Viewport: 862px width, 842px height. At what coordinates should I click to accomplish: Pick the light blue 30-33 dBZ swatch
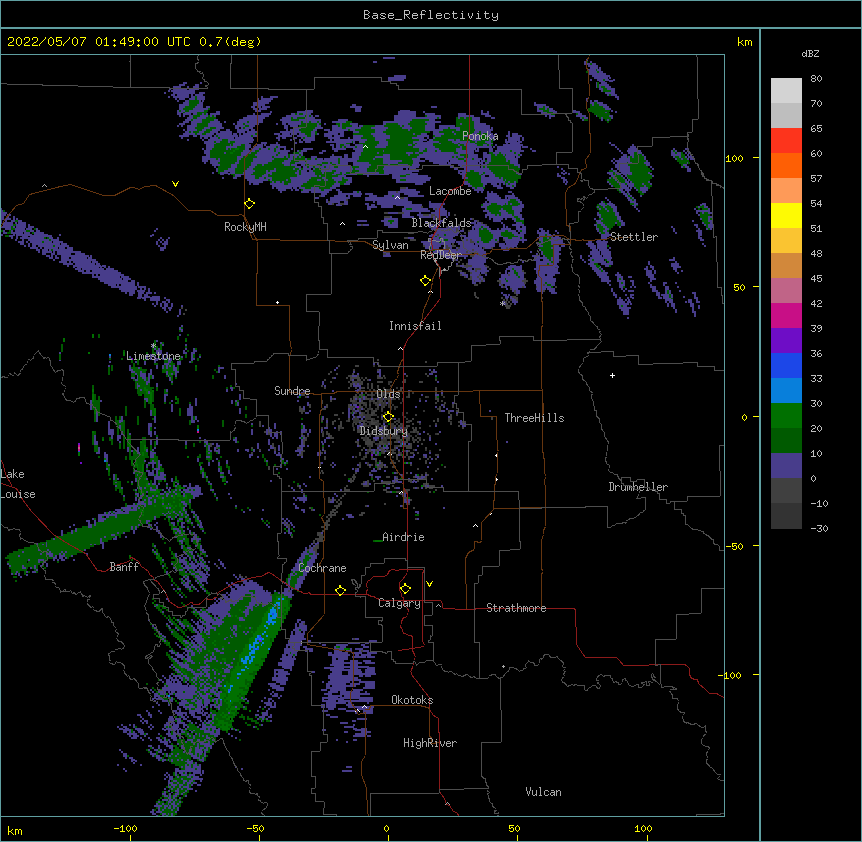pos(786,391)
